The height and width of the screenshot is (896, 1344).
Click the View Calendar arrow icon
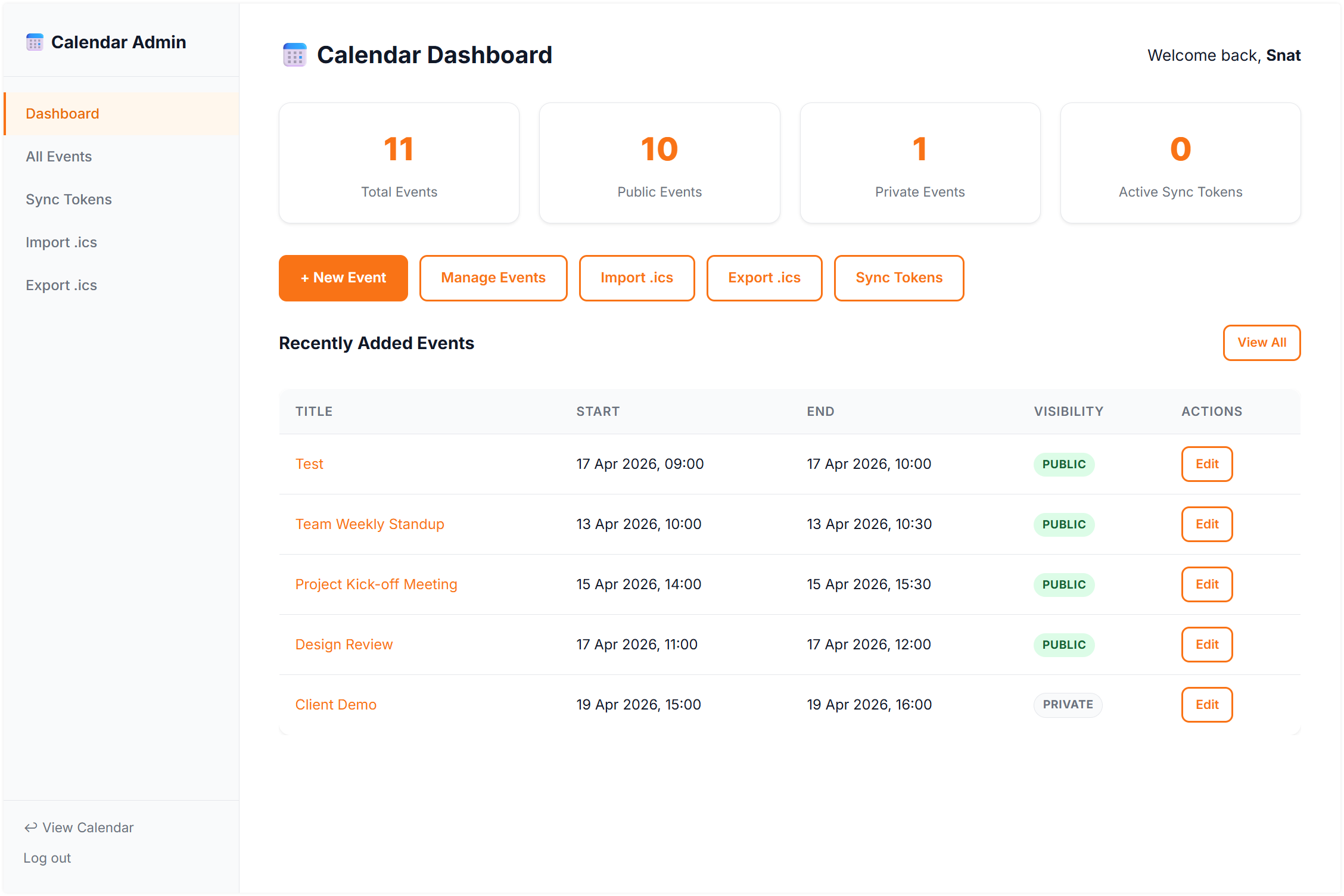coord(31,827)
